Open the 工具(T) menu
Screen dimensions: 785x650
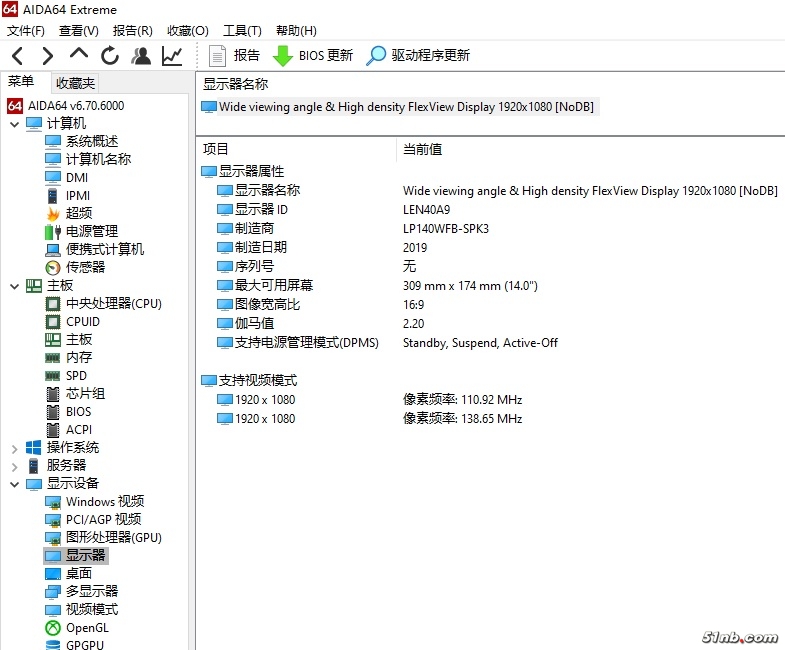tap(242, 31)
